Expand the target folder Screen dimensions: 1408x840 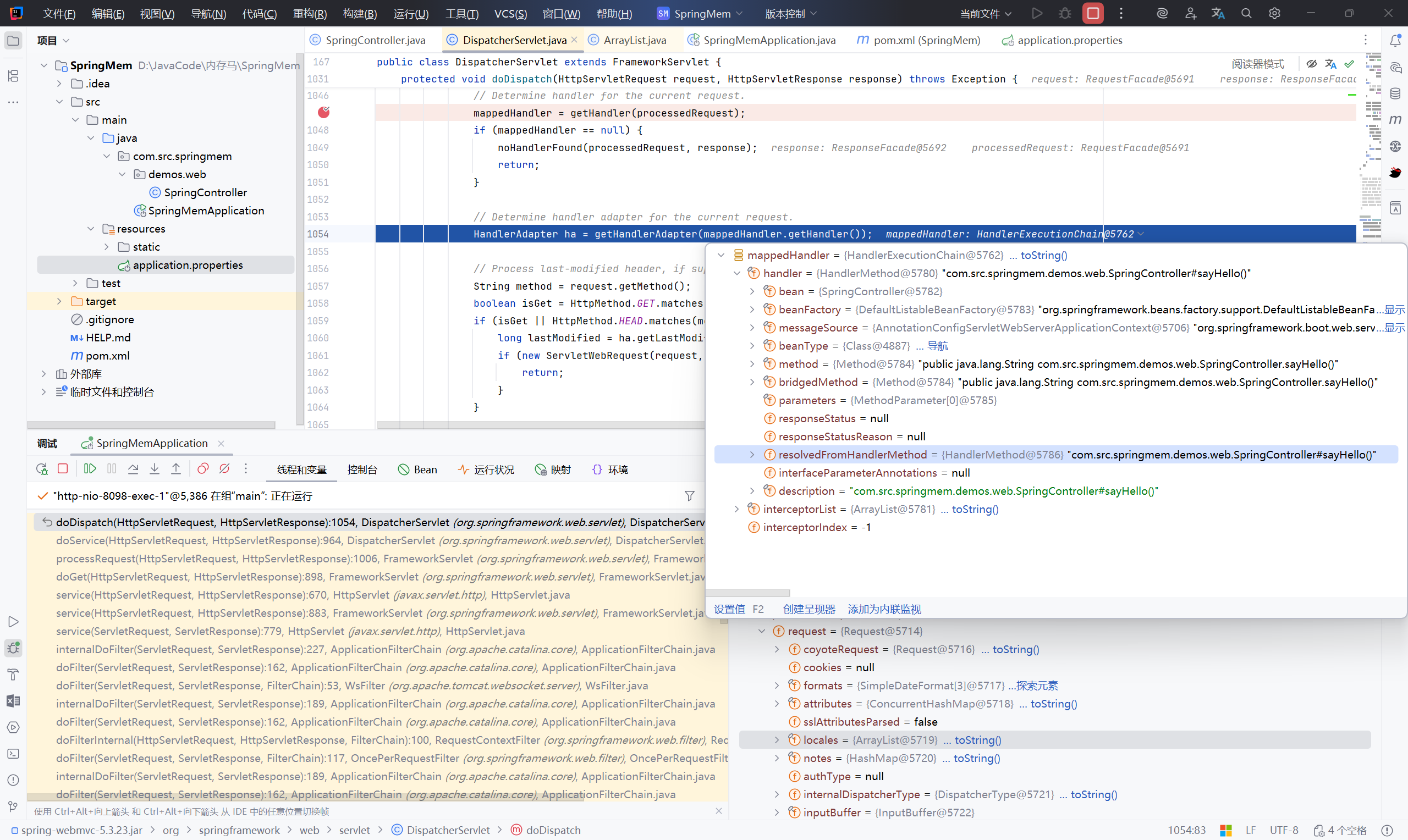coord(59,301)
